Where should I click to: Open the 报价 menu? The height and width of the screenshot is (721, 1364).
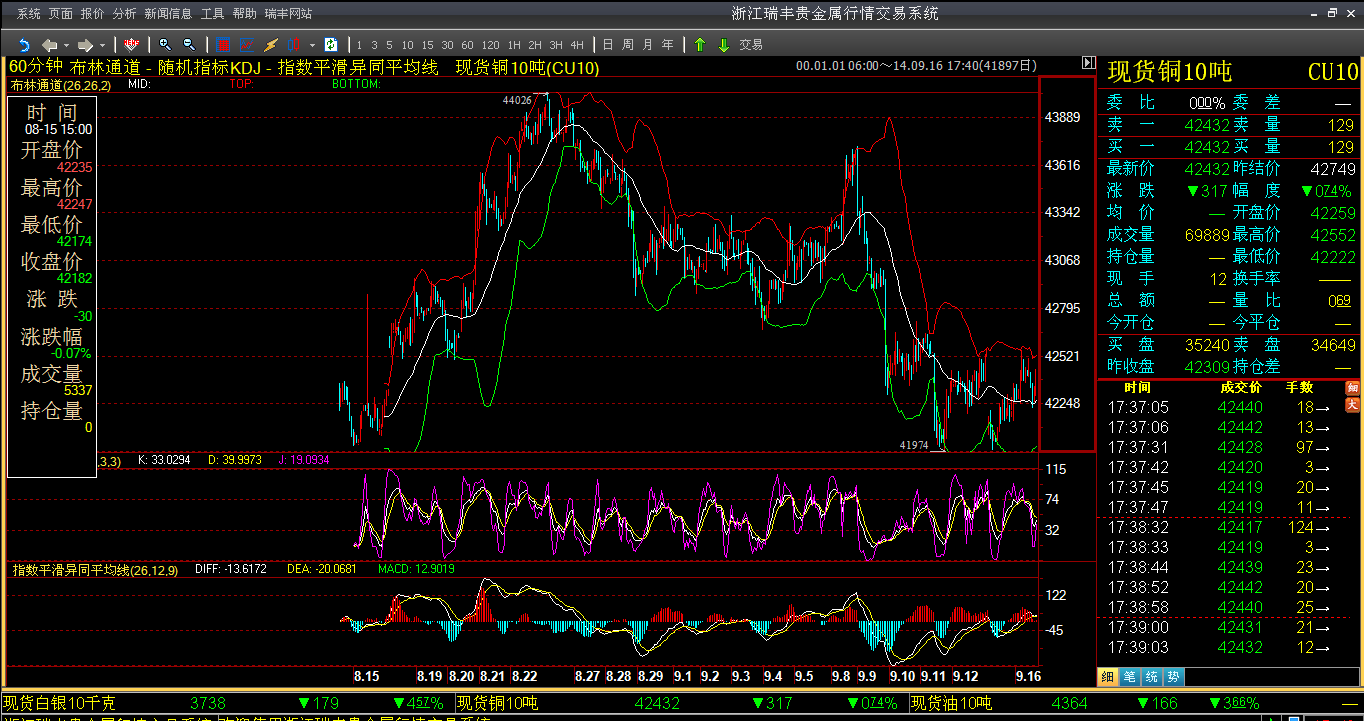click(92, 14)
